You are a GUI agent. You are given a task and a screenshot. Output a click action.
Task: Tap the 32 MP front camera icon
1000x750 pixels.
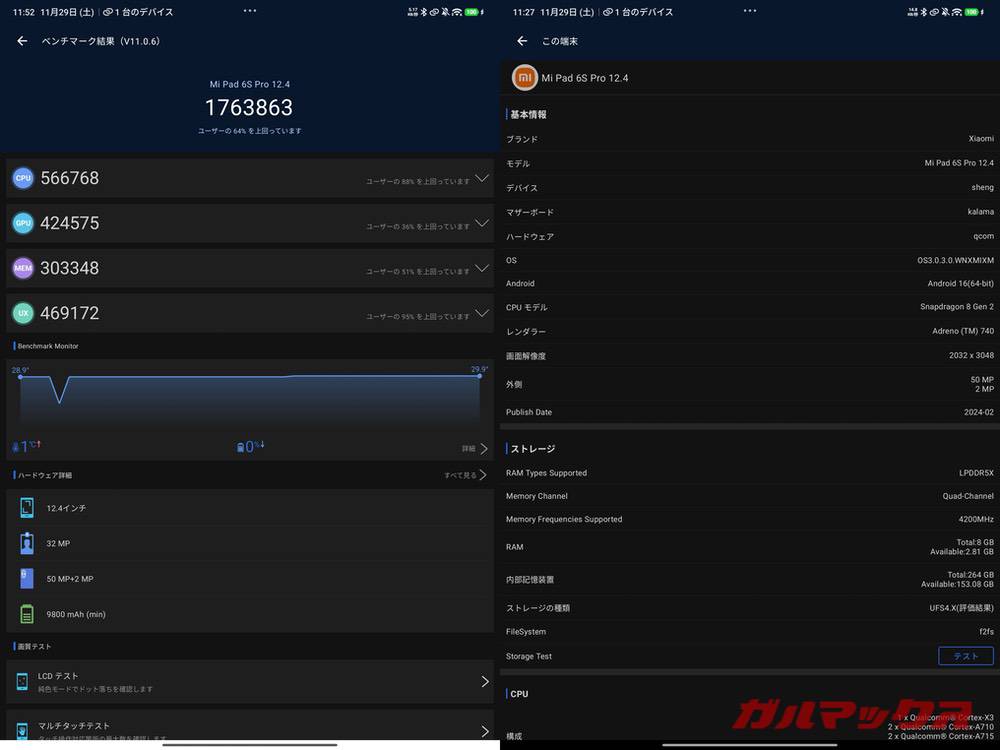(26, 543)
